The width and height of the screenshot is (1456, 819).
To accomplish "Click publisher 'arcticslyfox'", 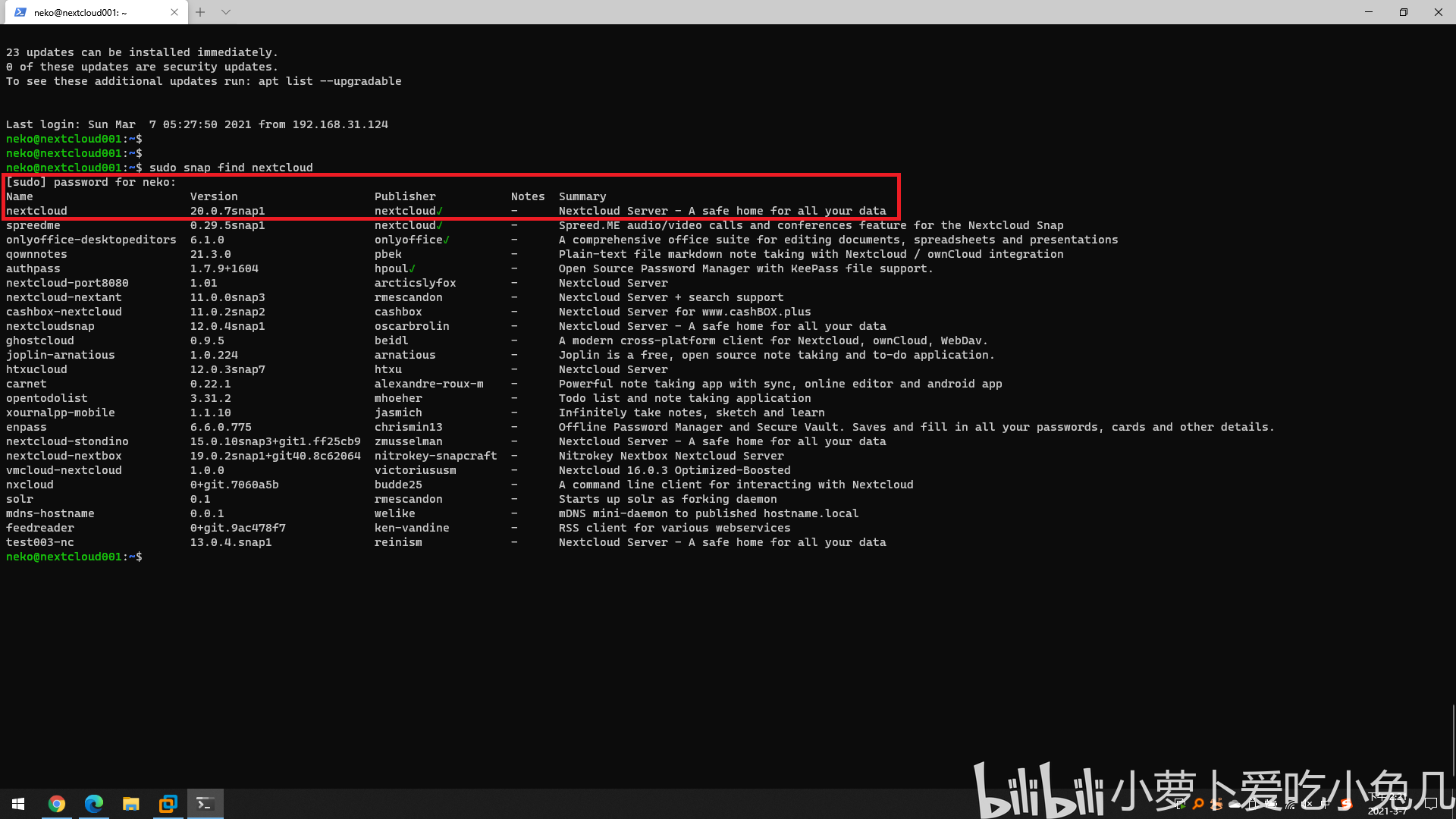I will tap(416, 283).
